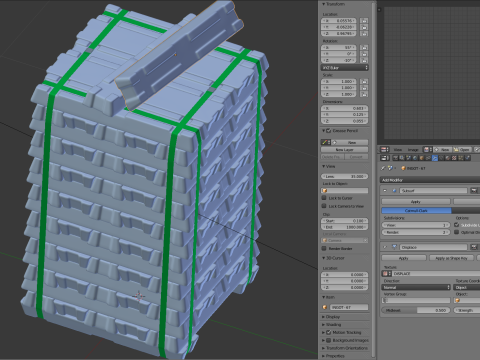Open the XYZ Euler rotation mode dropdown
Viewport: 480px width, 360px height.
345,68
